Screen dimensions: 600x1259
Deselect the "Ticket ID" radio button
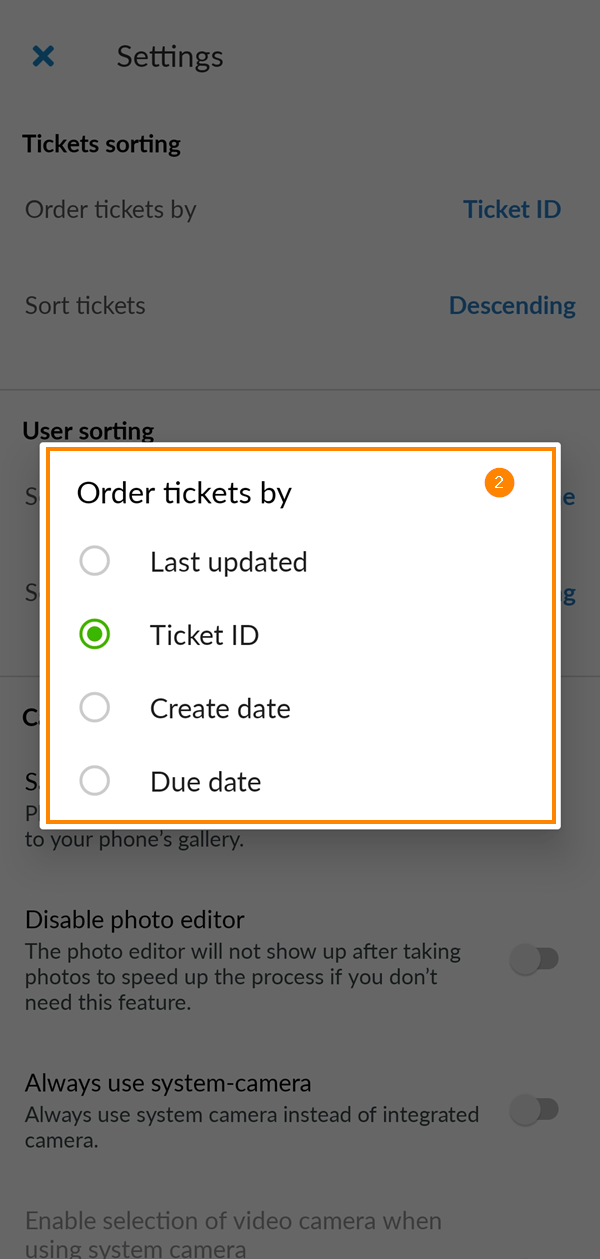pos(95,634)
